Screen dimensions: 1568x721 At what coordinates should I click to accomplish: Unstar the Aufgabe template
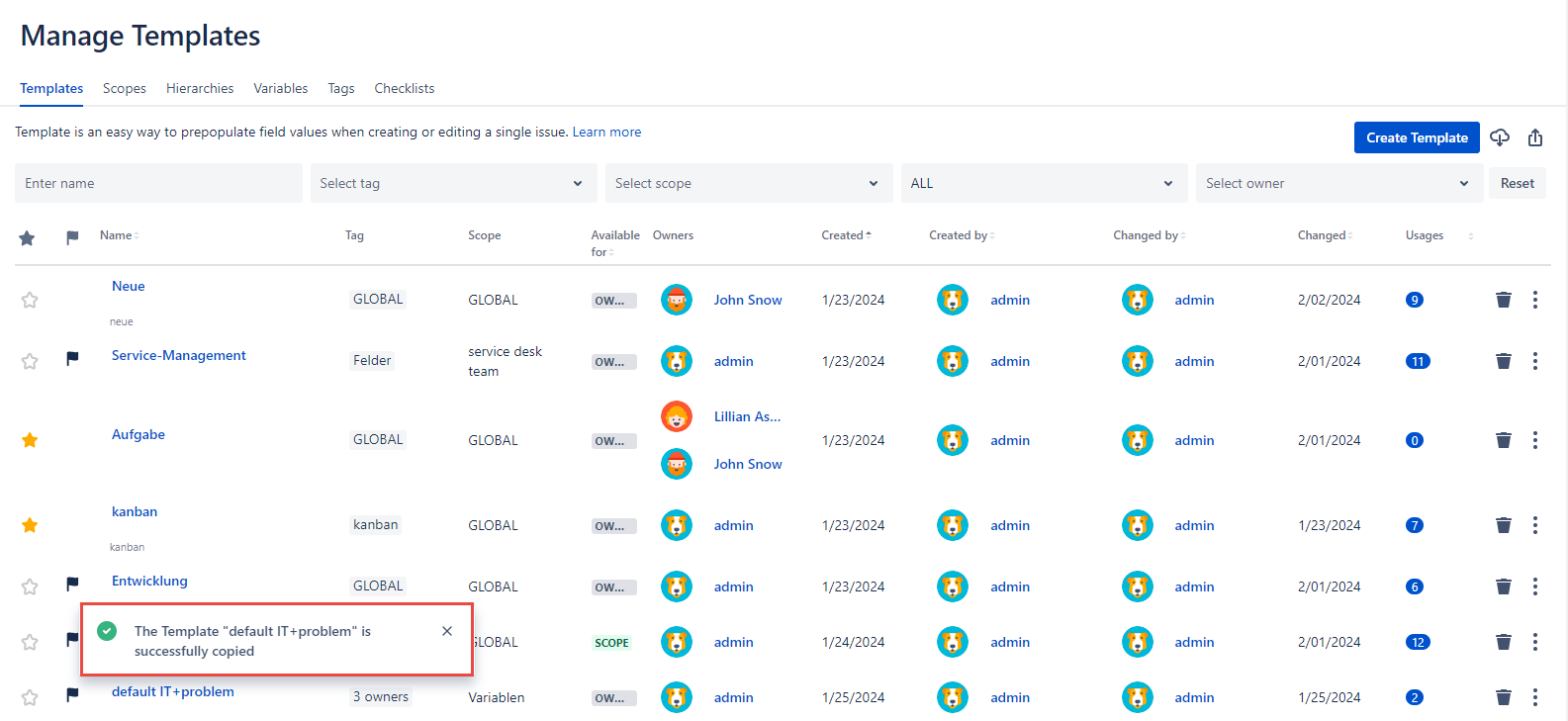tap(30, 440)
